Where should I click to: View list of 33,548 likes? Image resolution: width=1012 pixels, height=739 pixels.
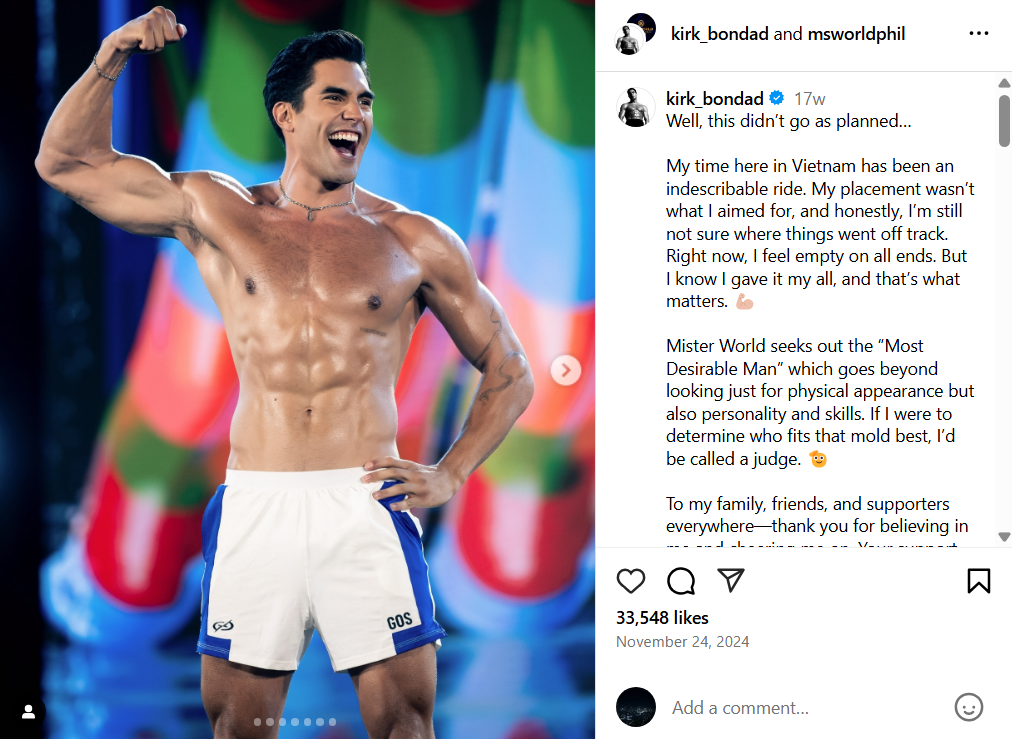point(662,618)
